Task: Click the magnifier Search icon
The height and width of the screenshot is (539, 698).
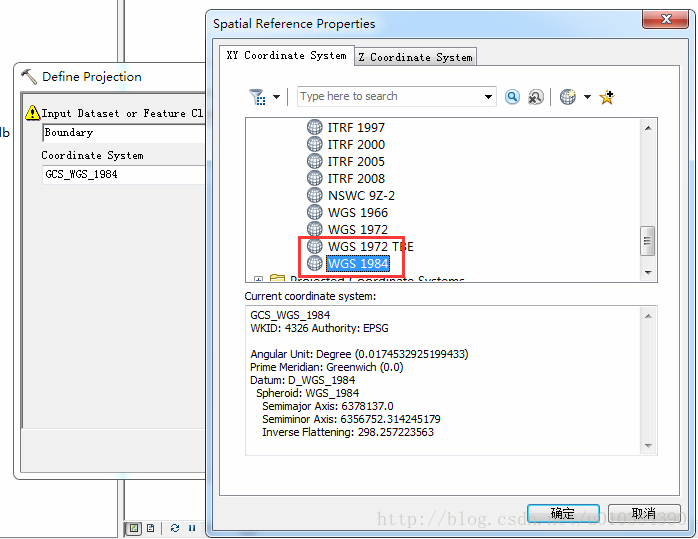Action: tap(512, 97)
